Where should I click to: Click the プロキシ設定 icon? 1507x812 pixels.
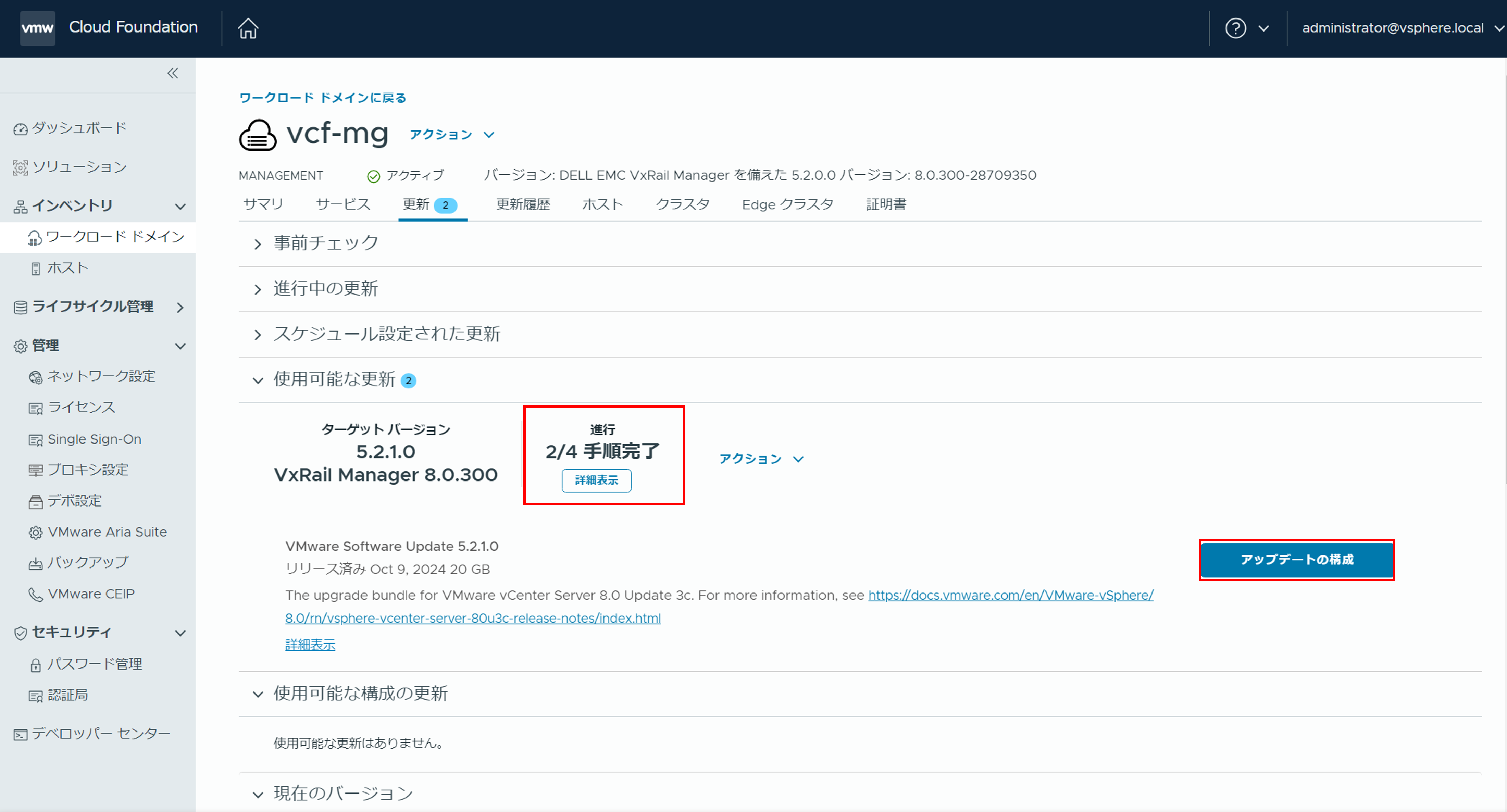[x=36, y=470]
